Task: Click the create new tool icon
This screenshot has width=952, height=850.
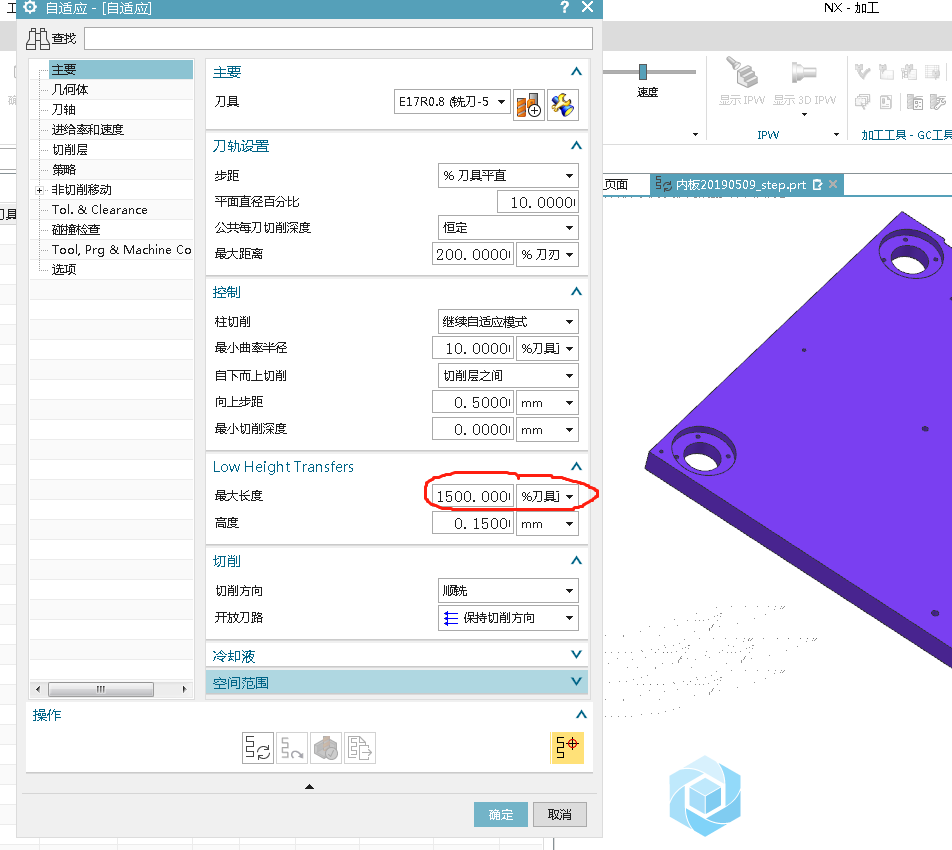Action: pos(529,105)
